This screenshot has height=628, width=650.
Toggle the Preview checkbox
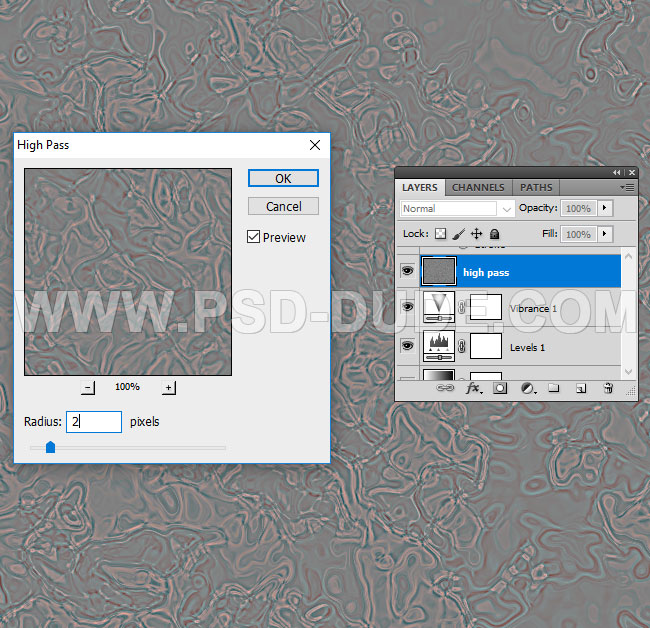pyautogui.click(x=253, y=237)
